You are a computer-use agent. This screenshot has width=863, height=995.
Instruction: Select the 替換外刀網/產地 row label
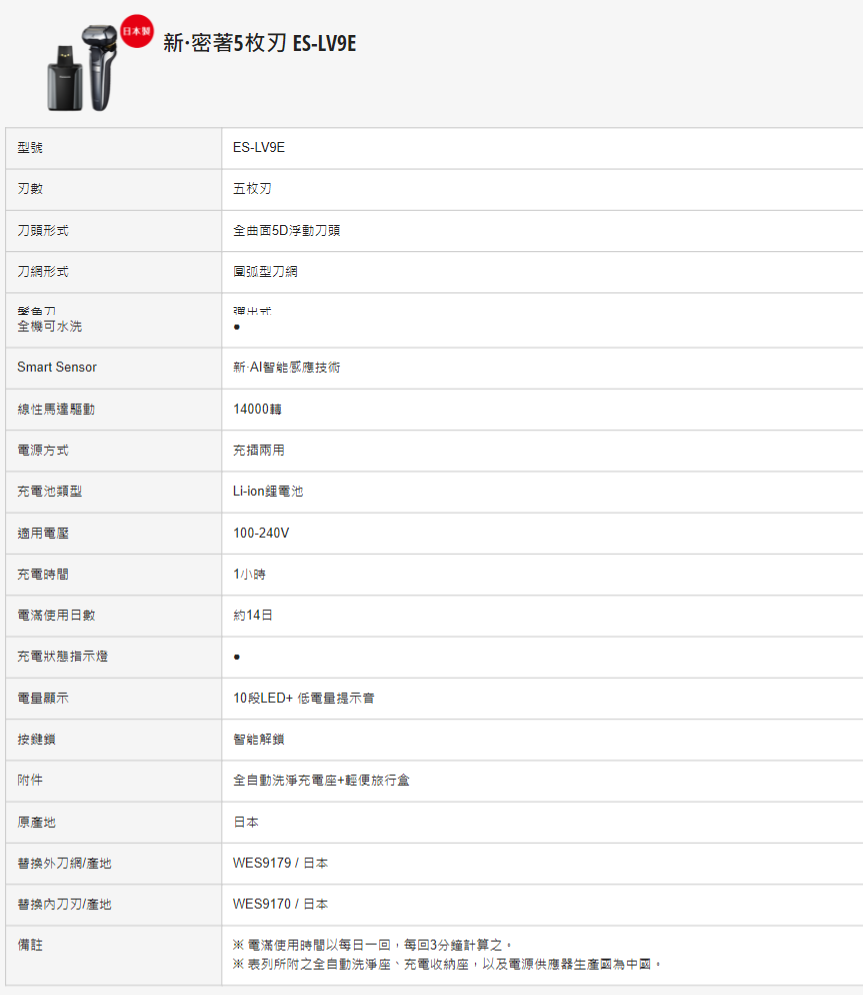pyautogui.click(x=64, y=863)
